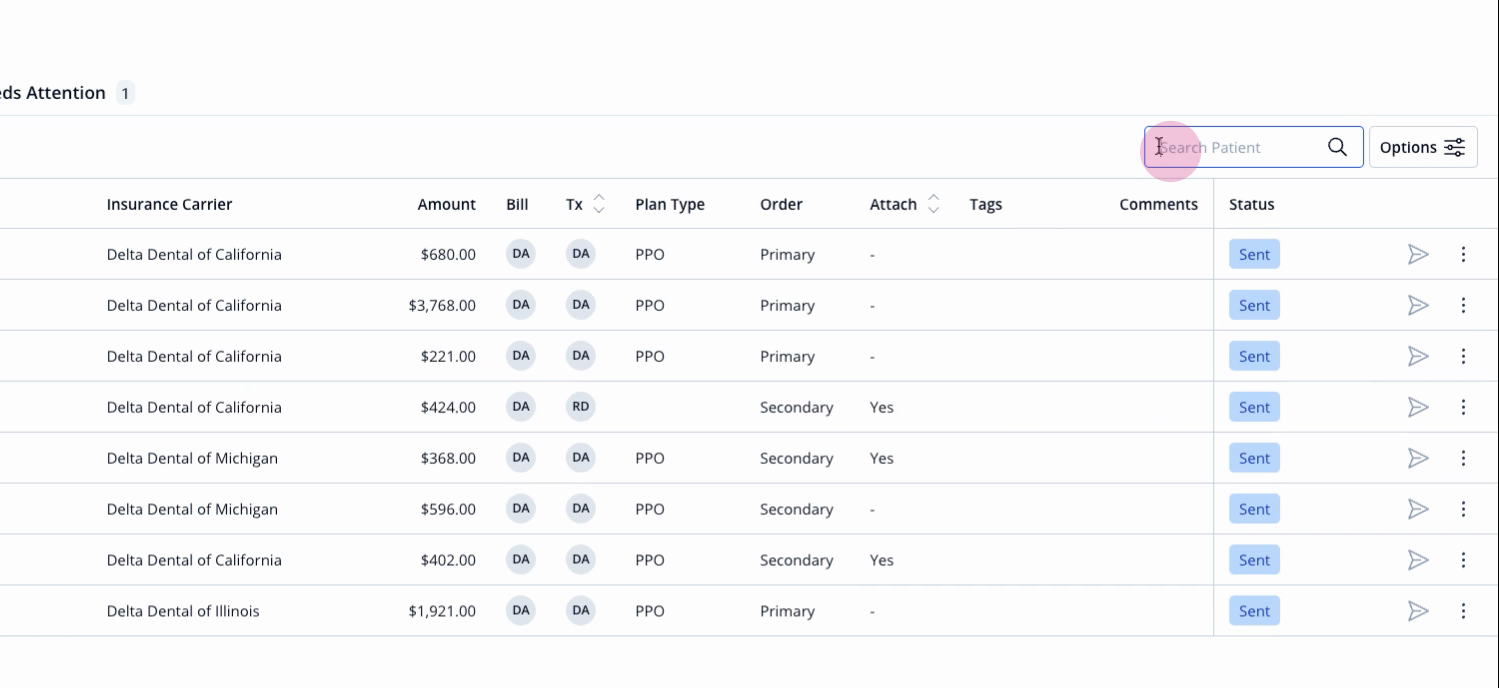Viewport: 1499px width, 688px height.
Task: Sort by the Tx column arrows
Action: (599, 204)
